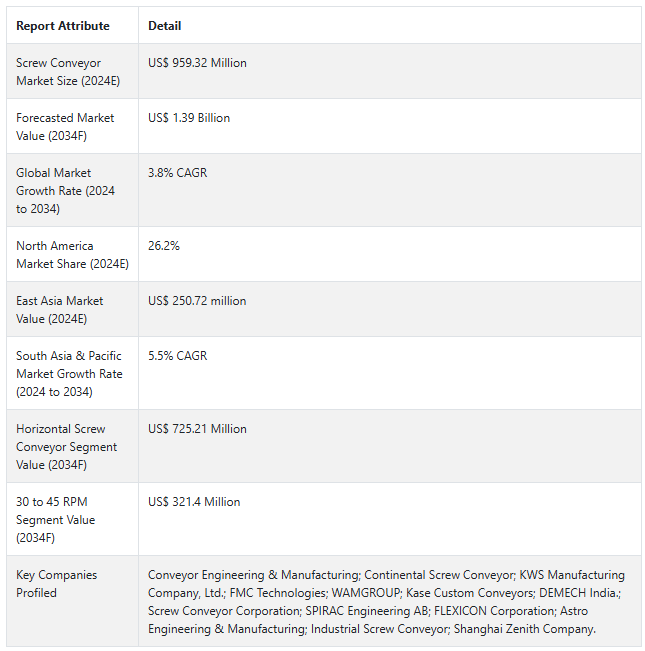The height and width of the screenshot is (651, 645).
Task: Select the Global Market Growth Rate cell
Action: coord(65,191)
